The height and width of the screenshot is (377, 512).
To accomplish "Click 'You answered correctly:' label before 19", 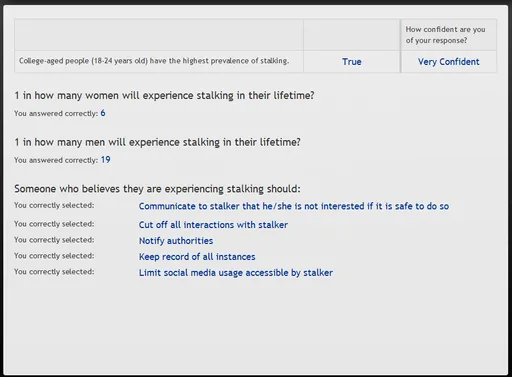I will pyautogui.click(x=56, y=160).
